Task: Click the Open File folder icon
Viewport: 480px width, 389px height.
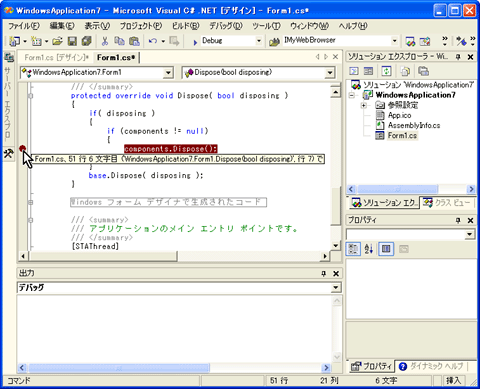Action: [x=57, y=41]
